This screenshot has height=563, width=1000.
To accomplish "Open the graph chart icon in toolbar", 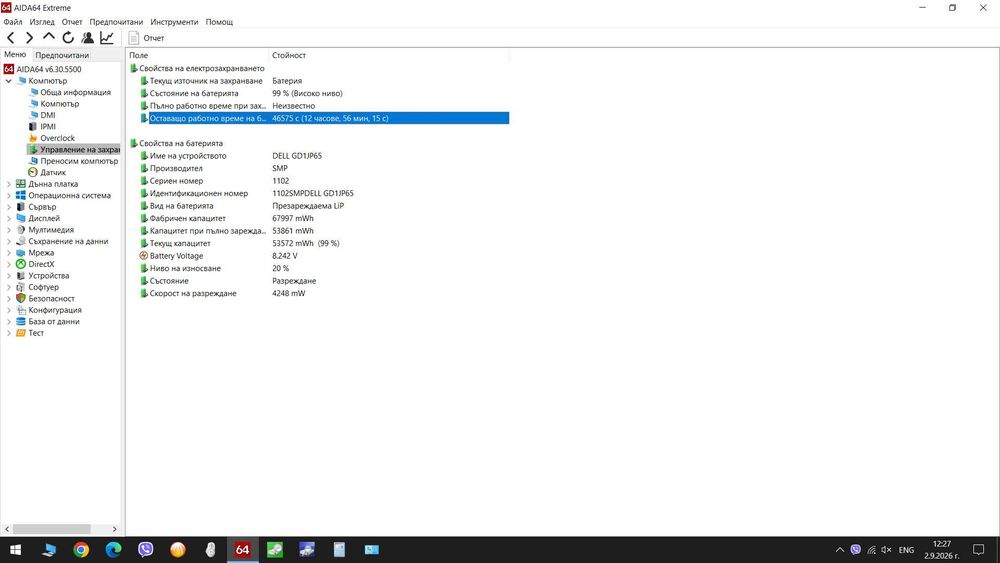I will (x=107, y=38).
